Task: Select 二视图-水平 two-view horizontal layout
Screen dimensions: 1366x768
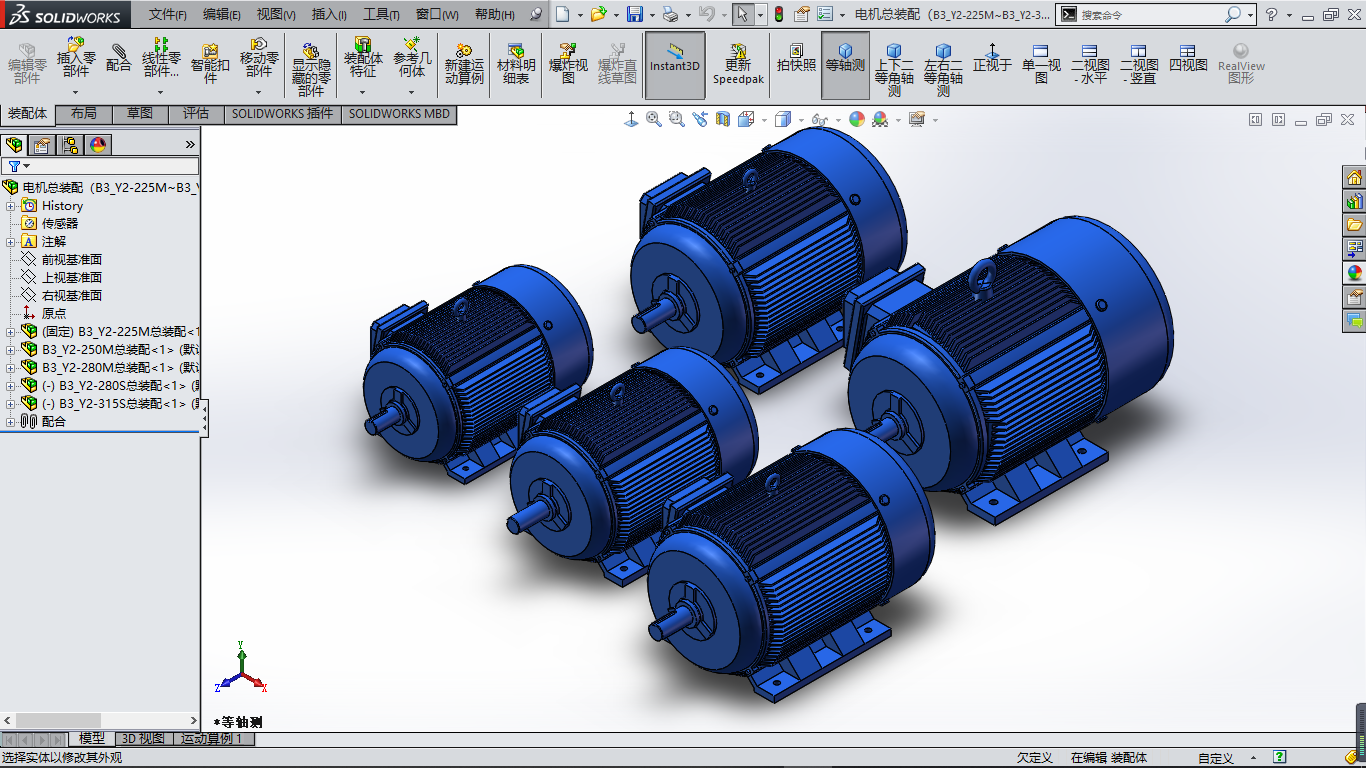Action: (x=1090, y=63)
